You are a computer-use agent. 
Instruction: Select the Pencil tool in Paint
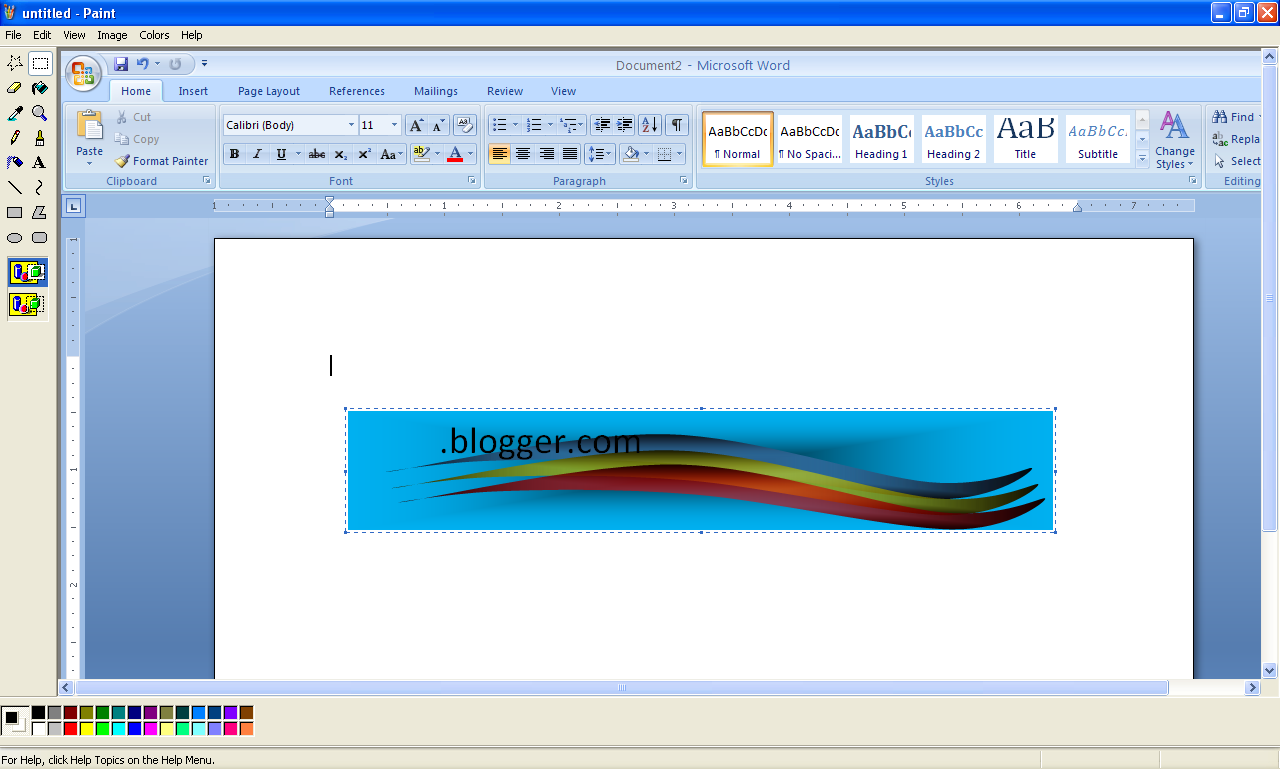(x=15, y=138)
